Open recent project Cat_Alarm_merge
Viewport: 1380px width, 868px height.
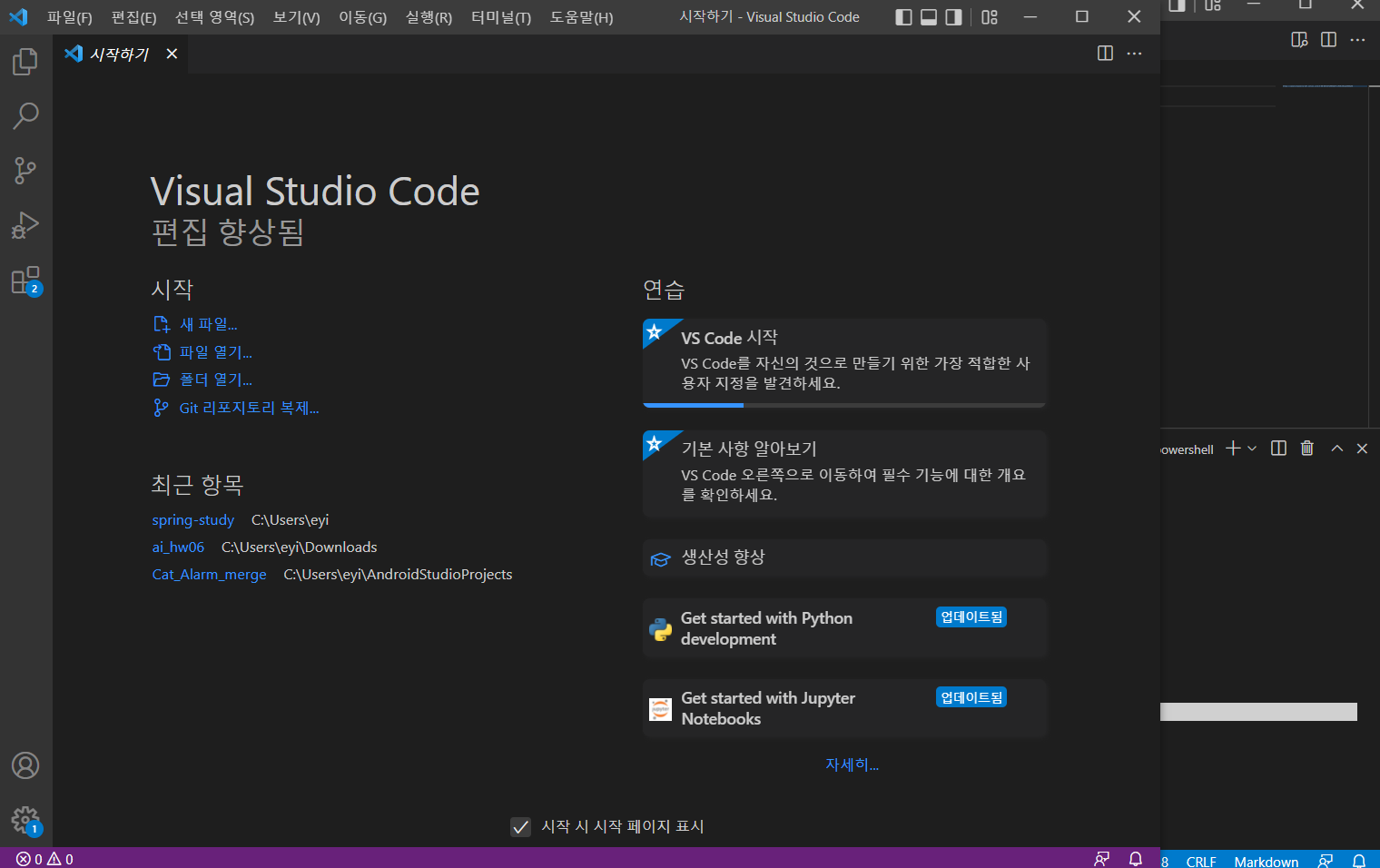pyautogui.click(x=209, y=575)
